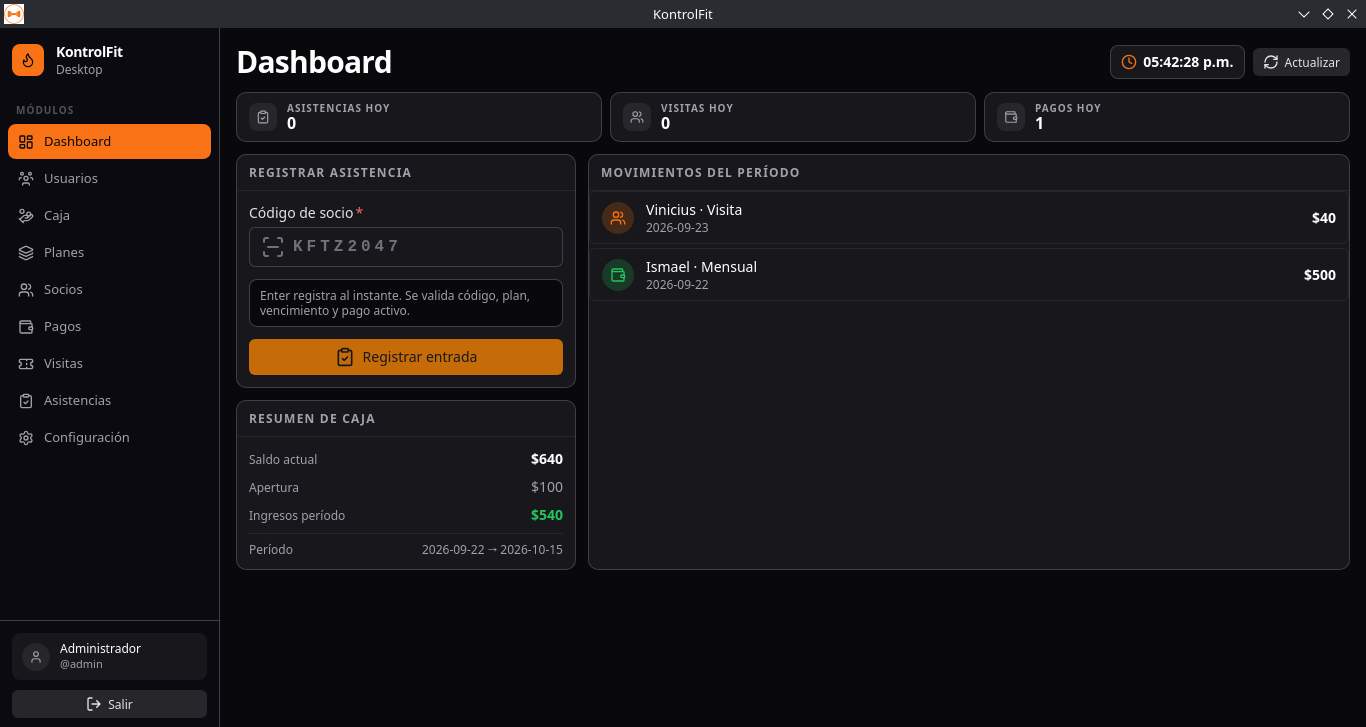
Task: Click the $540 Ingresos período value
Action: [547, 516]
